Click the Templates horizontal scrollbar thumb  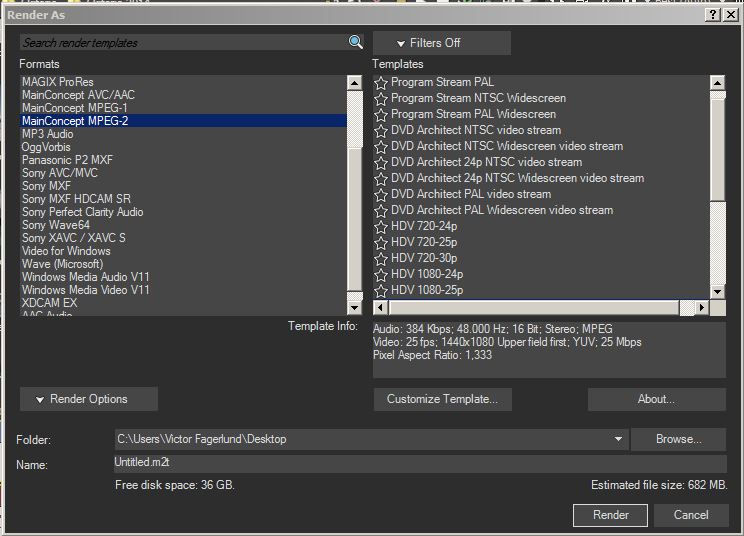click(534, 307)
